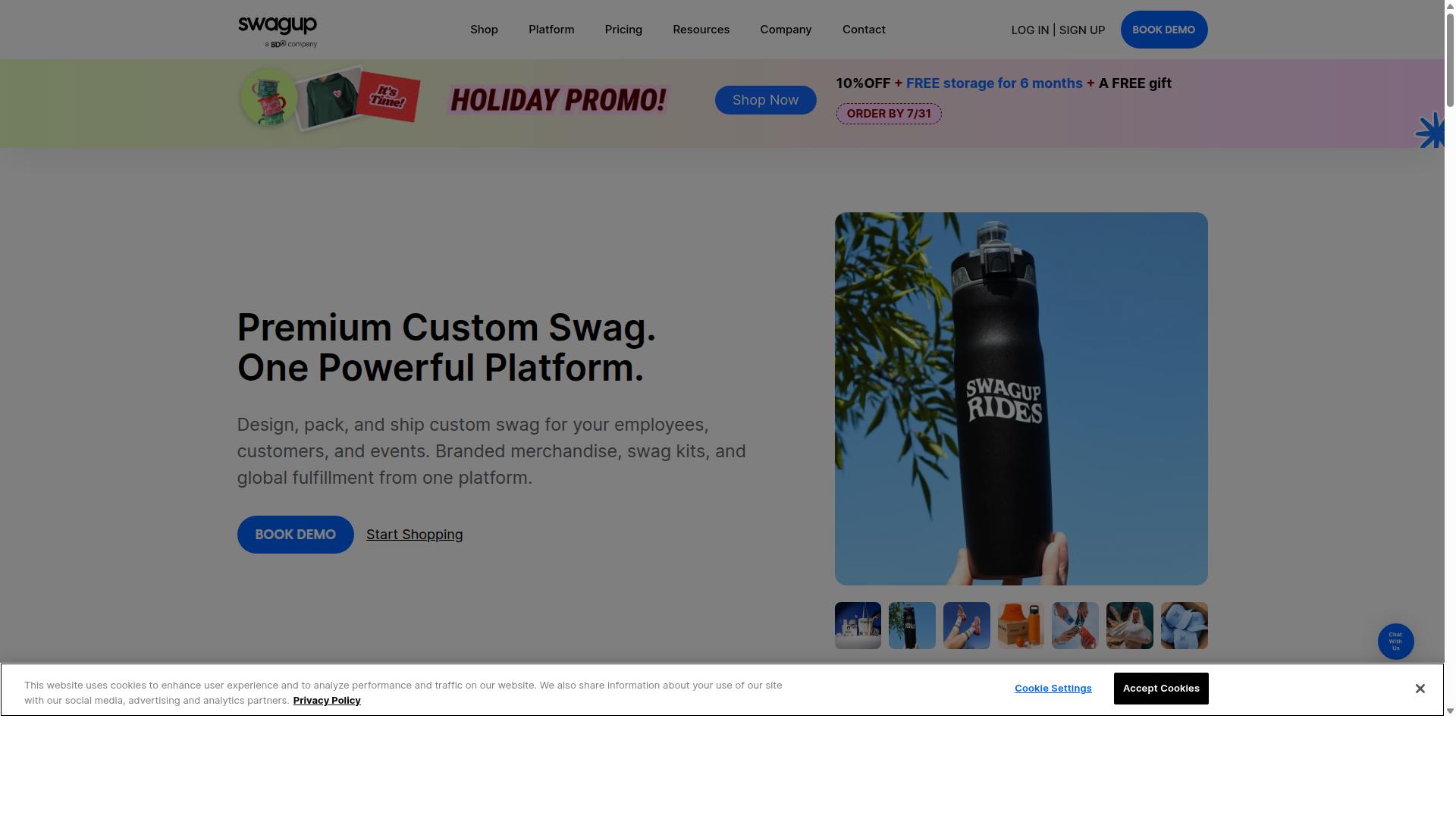This screenshot has height=819, width=1456.
Task: Select the black water bottle thumbnail
Action: coord(912,626)
